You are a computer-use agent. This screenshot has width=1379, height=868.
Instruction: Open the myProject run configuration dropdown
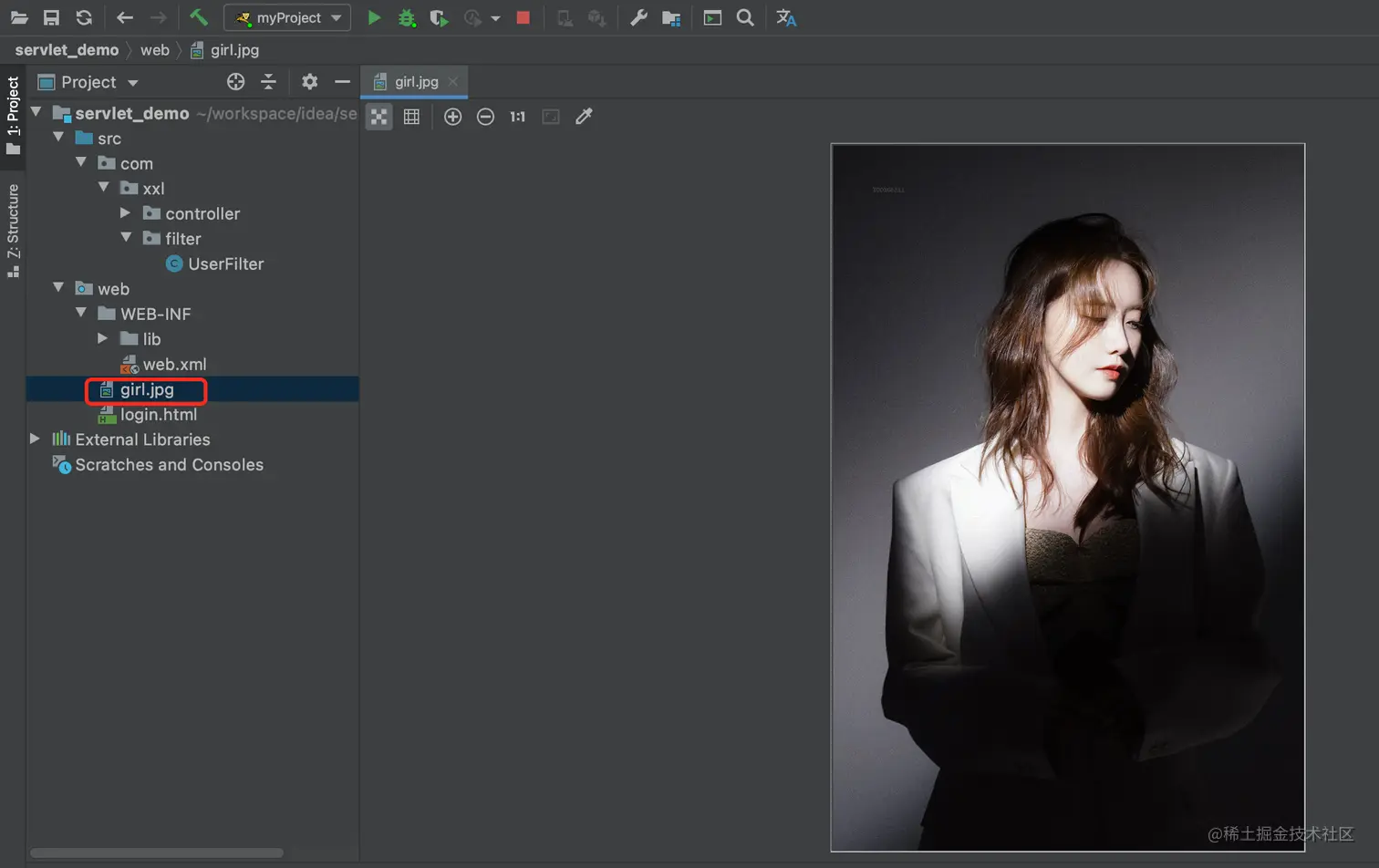287,17
